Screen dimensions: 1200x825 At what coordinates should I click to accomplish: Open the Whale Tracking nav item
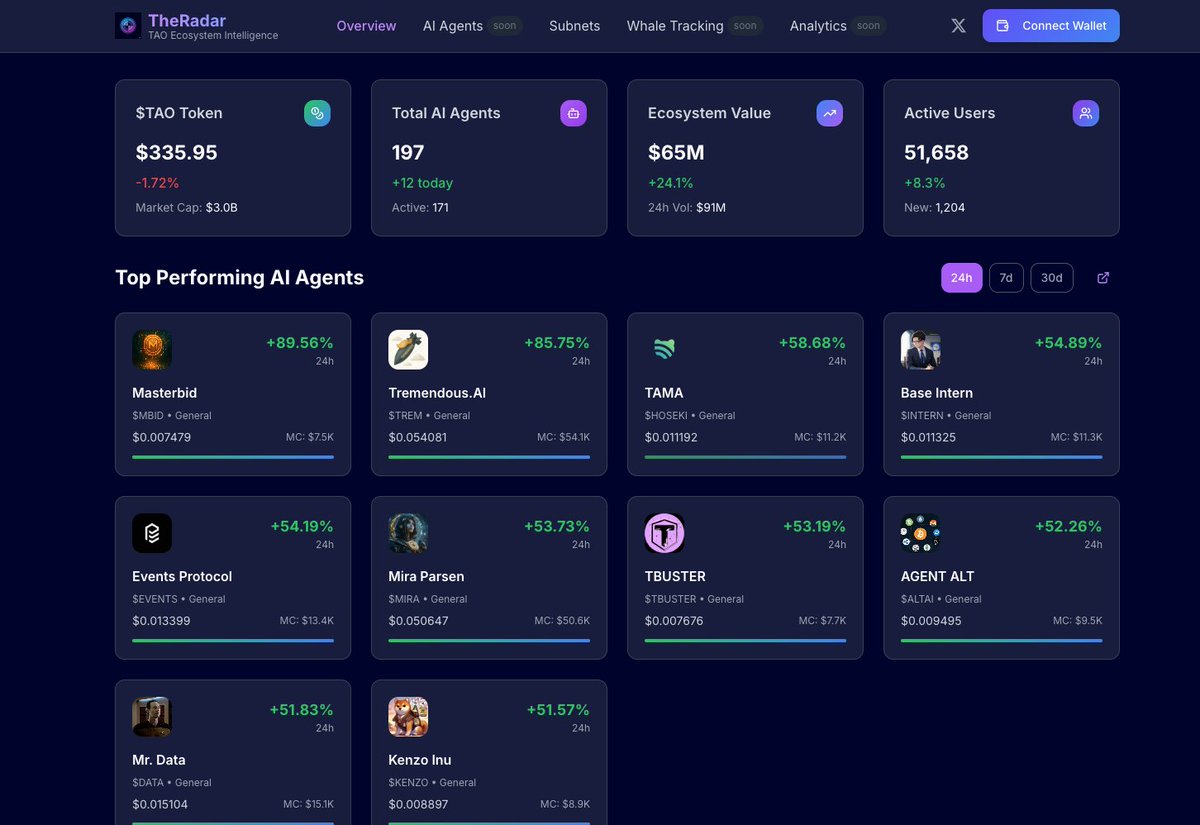(675, 26)
